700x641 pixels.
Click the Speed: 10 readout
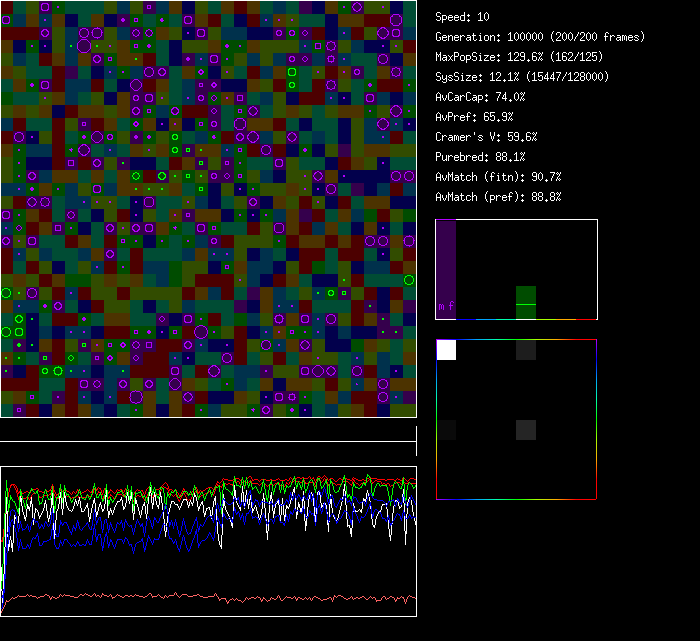(x=462, y=17)
